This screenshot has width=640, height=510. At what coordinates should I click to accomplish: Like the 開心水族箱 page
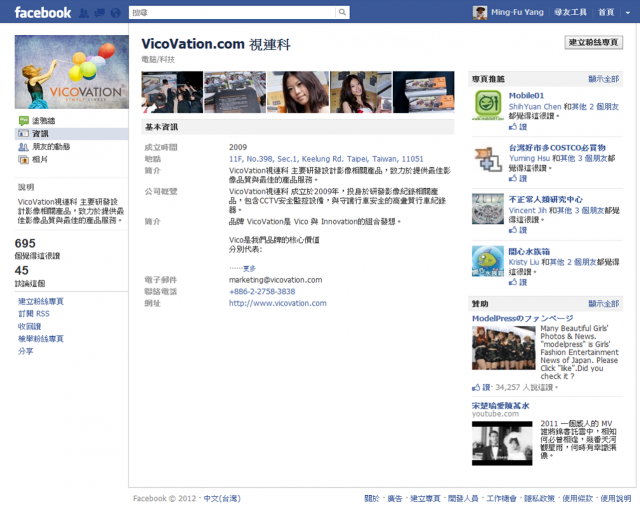click(x=518, y=282)
